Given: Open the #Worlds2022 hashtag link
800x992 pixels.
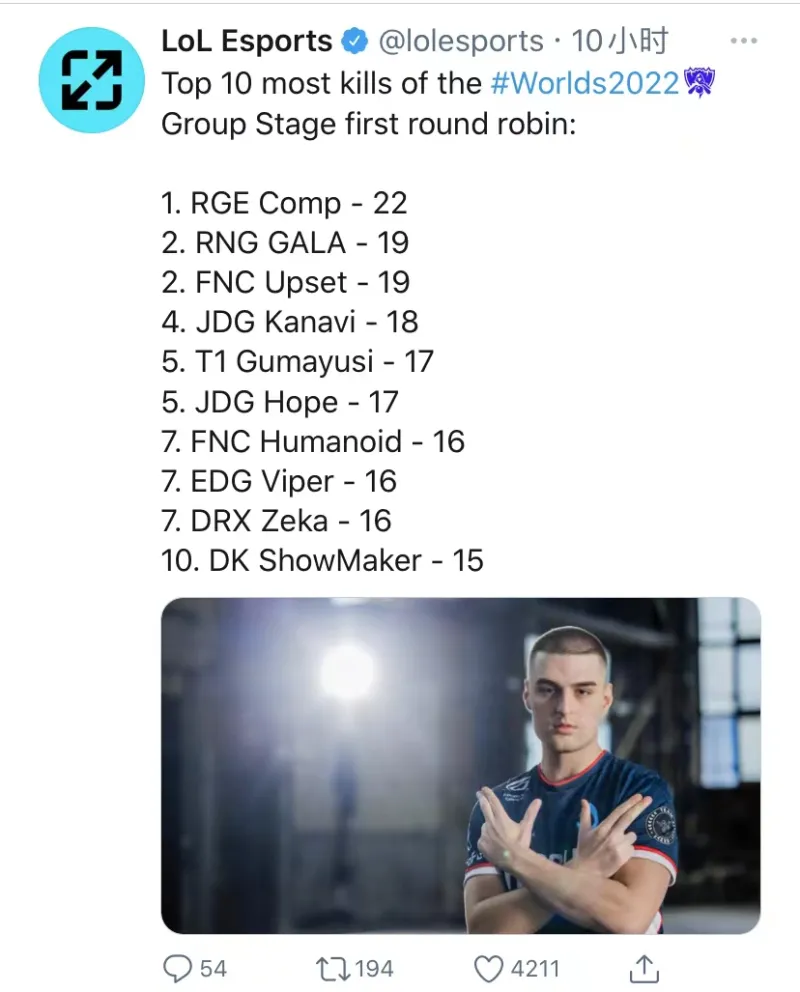Looking at the screenshot, I should pyautogui.click(x=585, y=83).
